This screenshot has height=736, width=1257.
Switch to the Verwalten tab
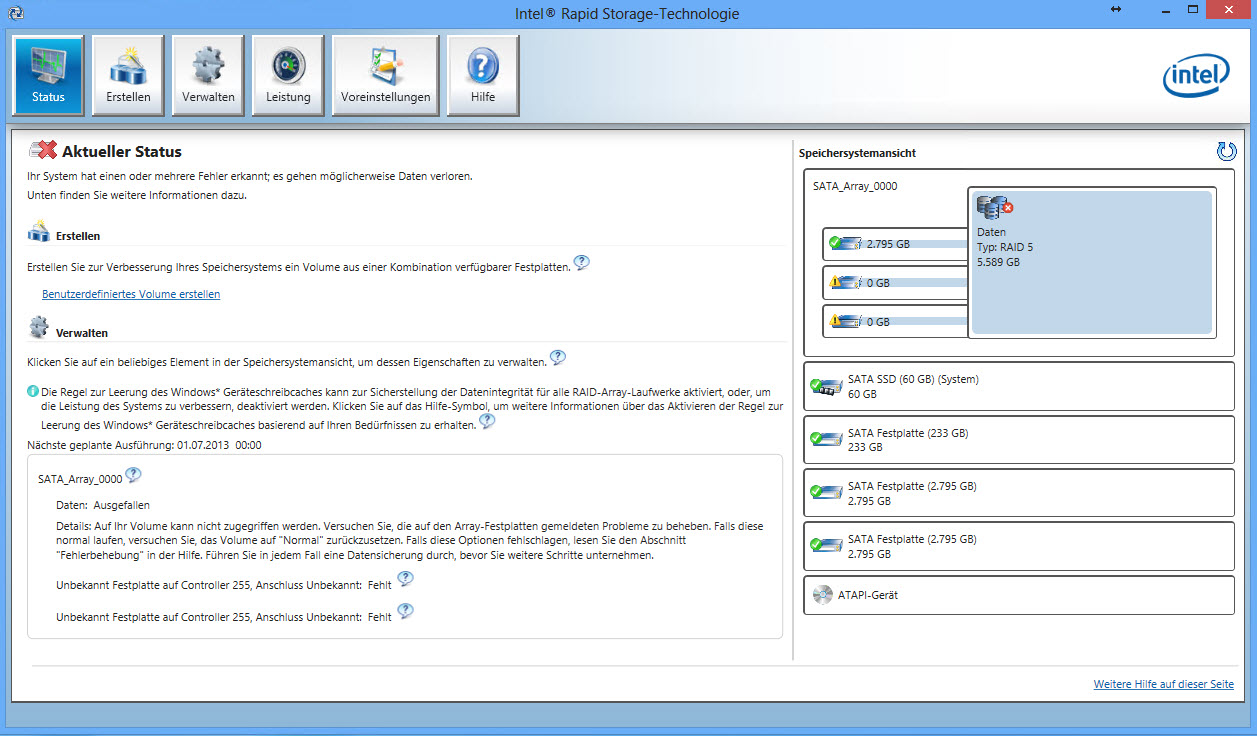[x=208, y=76]
